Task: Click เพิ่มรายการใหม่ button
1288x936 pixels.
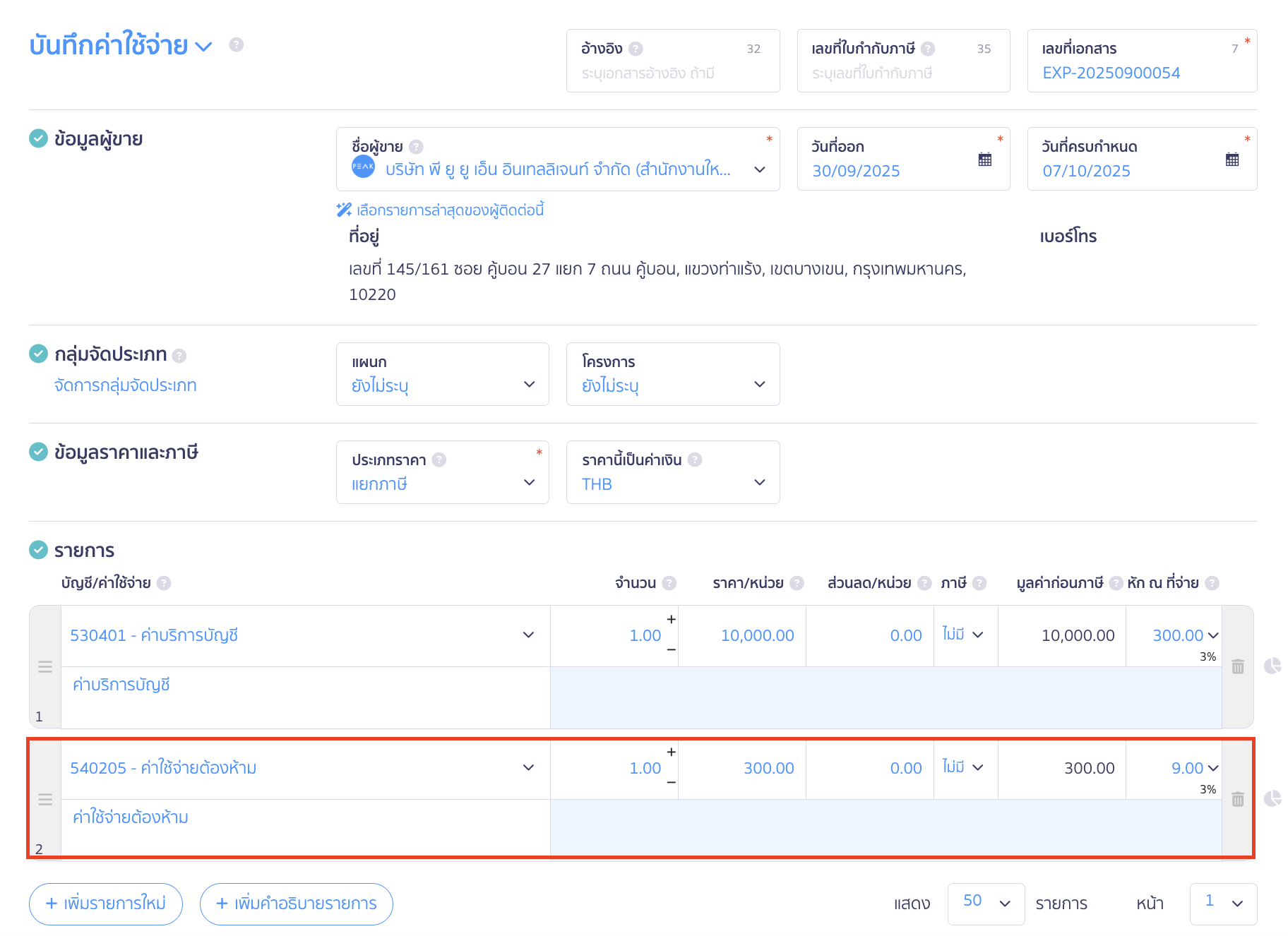Action: (106, 904)
